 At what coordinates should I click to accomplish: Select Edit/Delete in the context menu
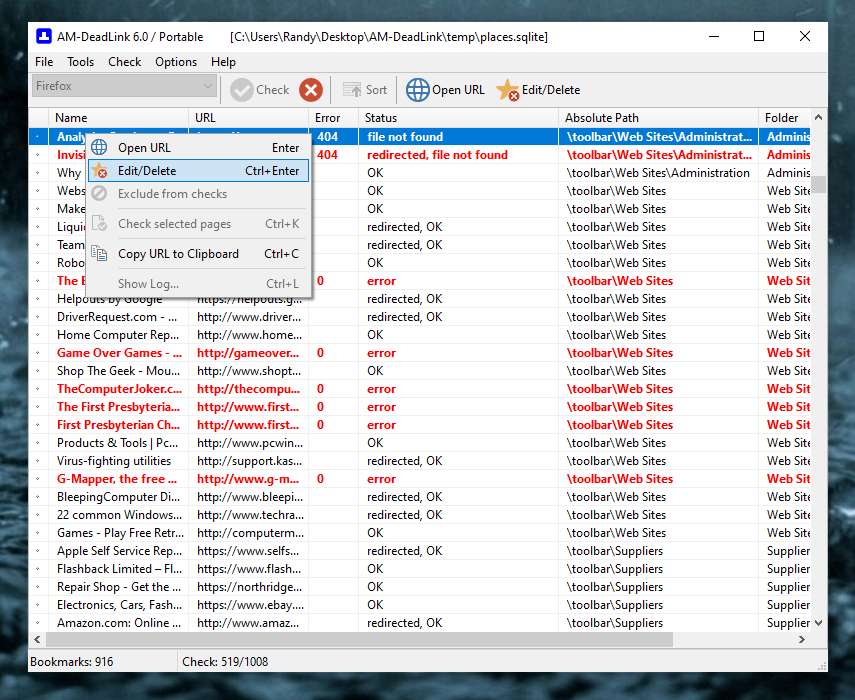tap(147, 171)
